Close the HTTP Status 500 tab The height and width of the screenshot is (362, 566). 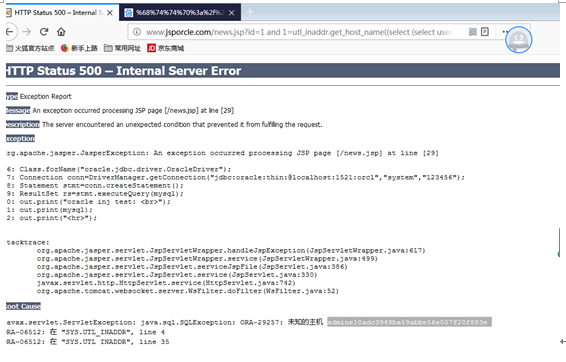(x=110, y=13)
